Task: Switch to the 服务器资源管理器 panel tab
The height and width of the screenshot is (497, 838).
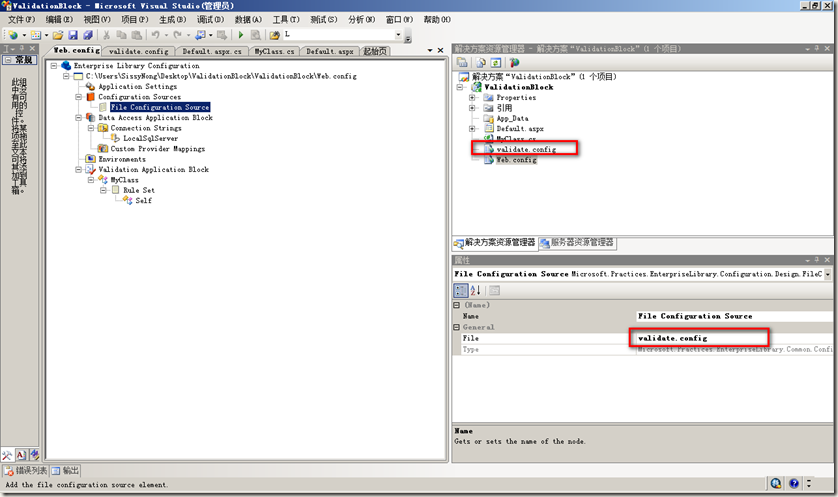Action: pyautogui.click(x=577, y=243)
